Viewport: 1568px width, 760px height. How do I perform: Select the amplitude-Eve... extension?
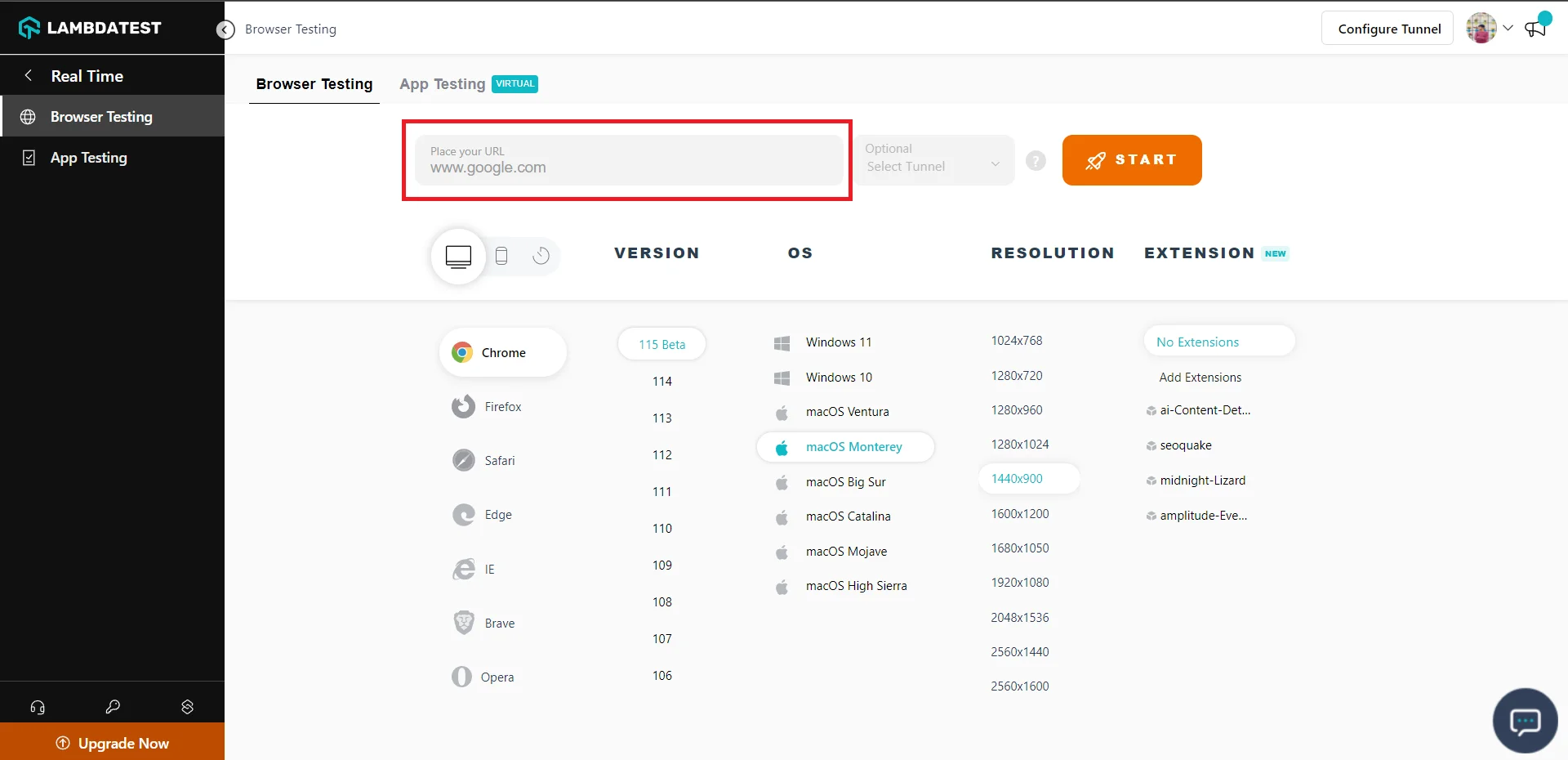[x=1197, y=516]
